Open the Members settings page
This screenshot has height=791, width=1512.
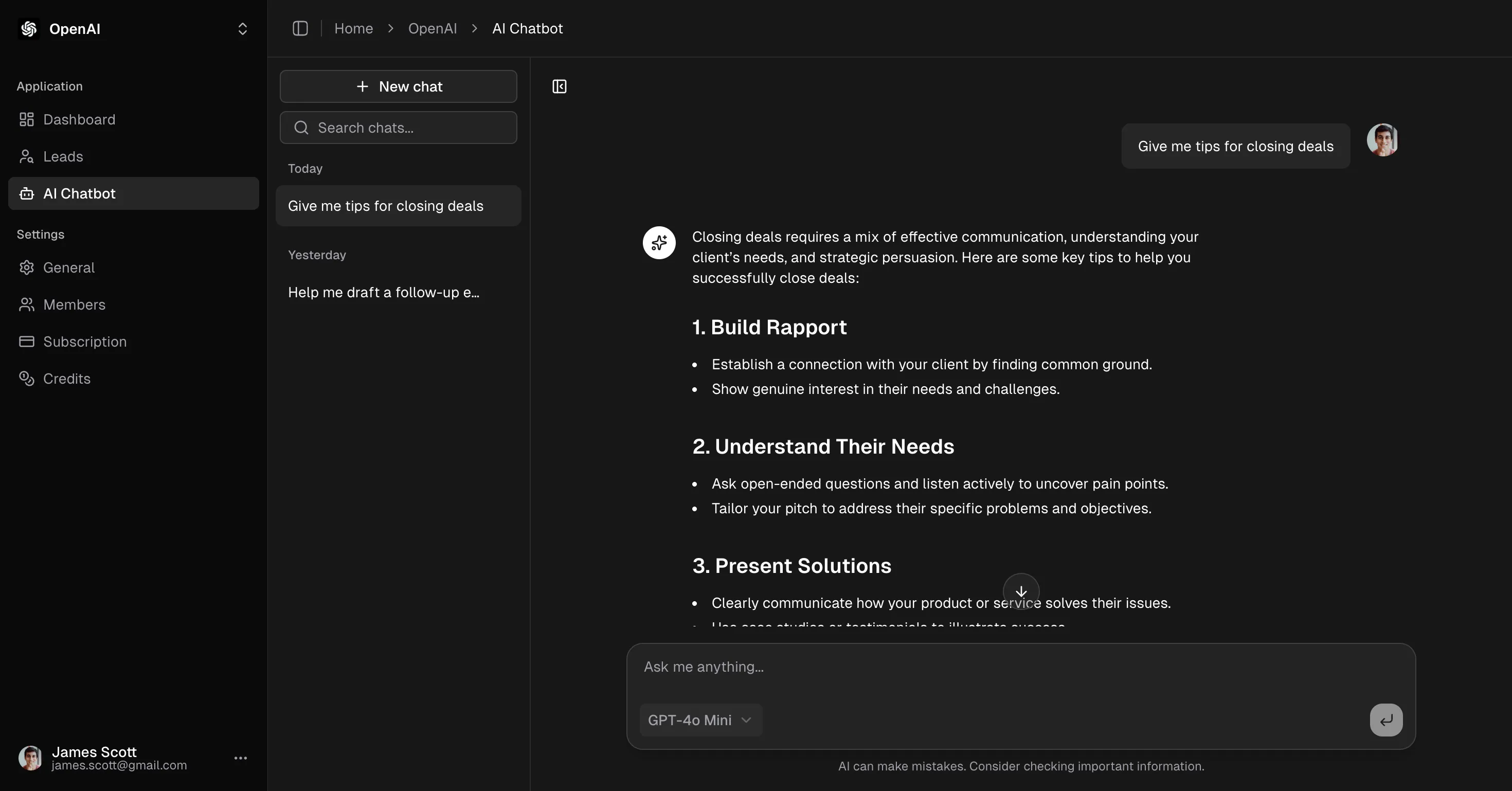[x=74, y=304]
